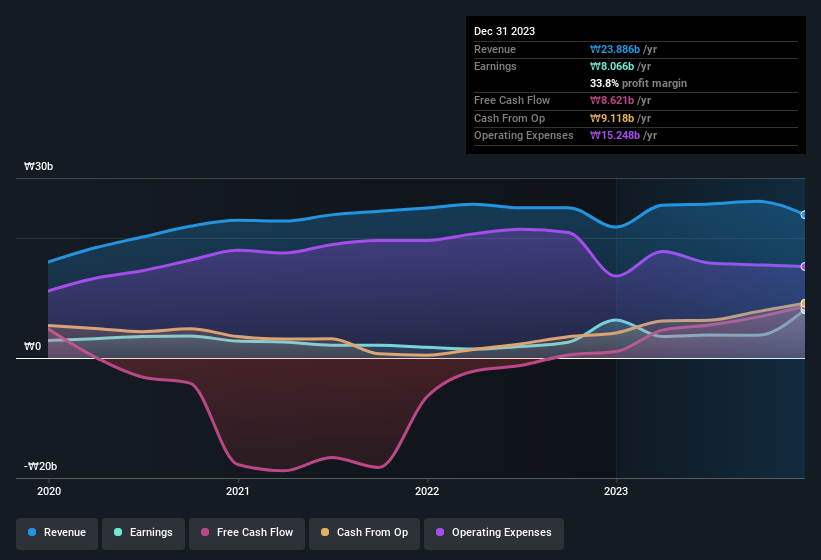Click the purple Operating Expenses end marker
821x560 pixels.
pos(804,266)
